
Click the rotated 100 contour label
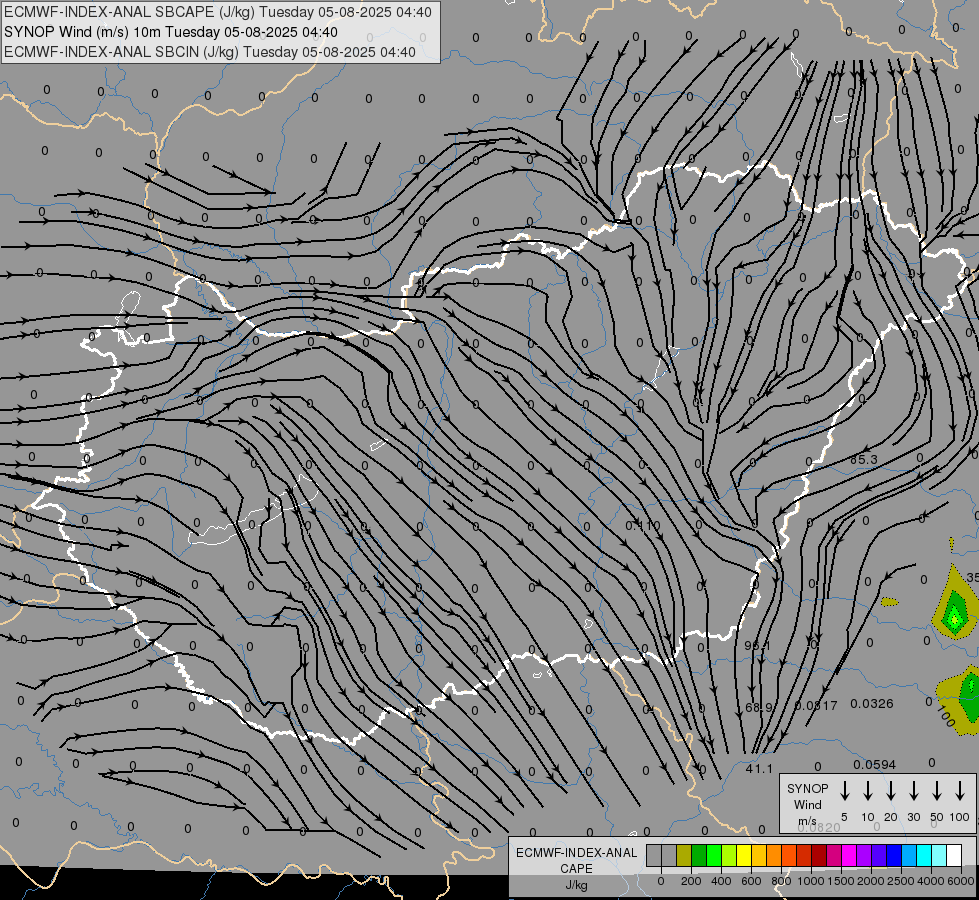(945, 716)
